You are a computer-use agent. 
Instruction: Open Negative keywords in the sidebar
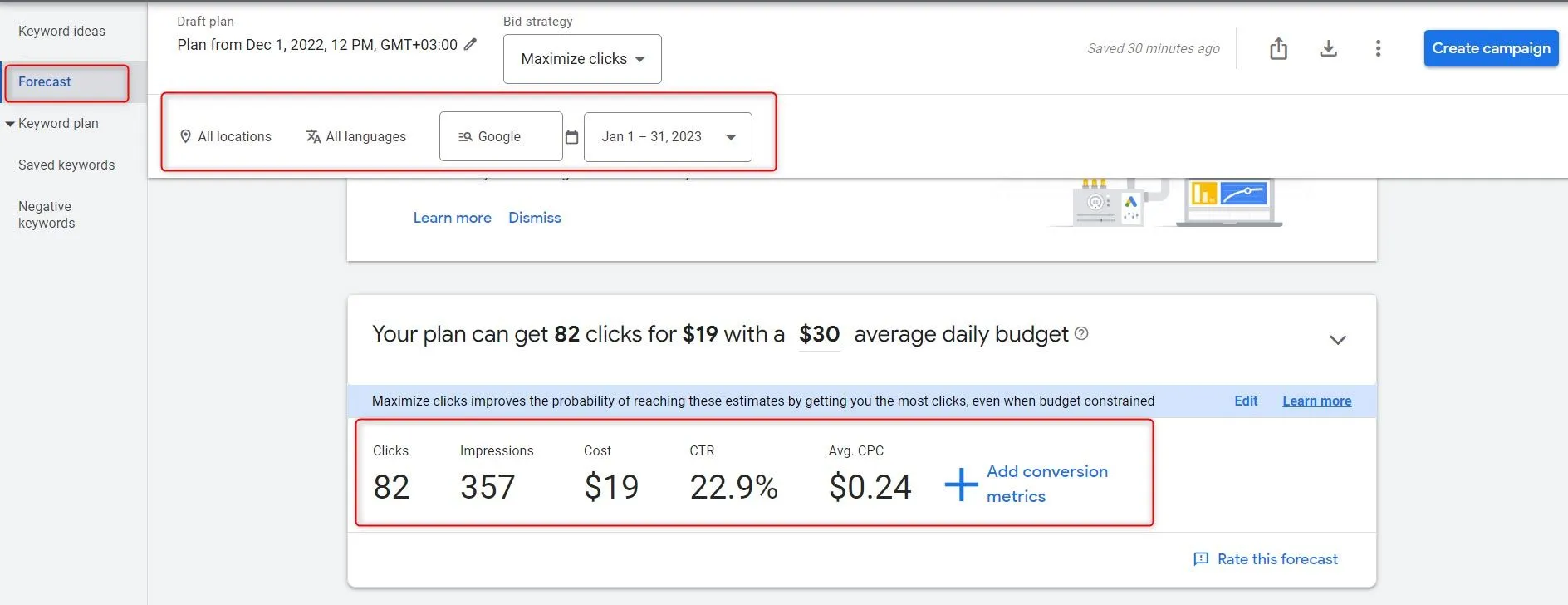click(x=47, y=214)
